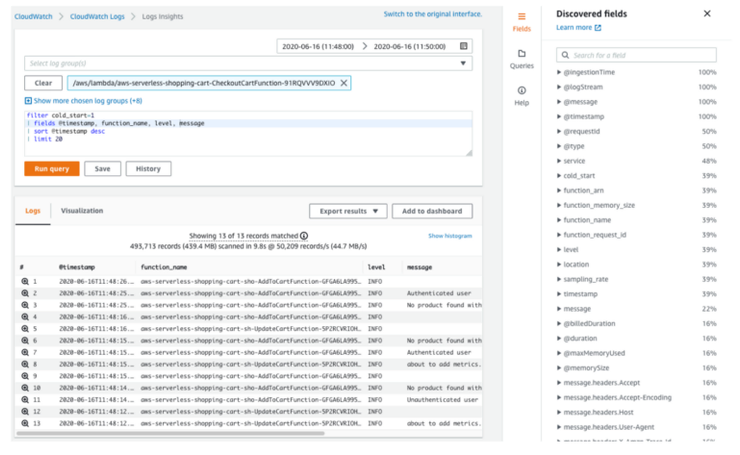The image size is (740, 455).
Task: Open the Help panel icon
Action: (x=521, y=90)
